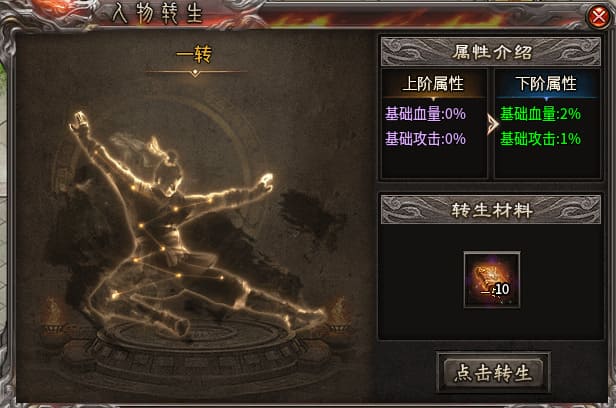Click the material quantity 10 label
The width and height of the screenshot is (616, 408).
[x=501, y=289]
